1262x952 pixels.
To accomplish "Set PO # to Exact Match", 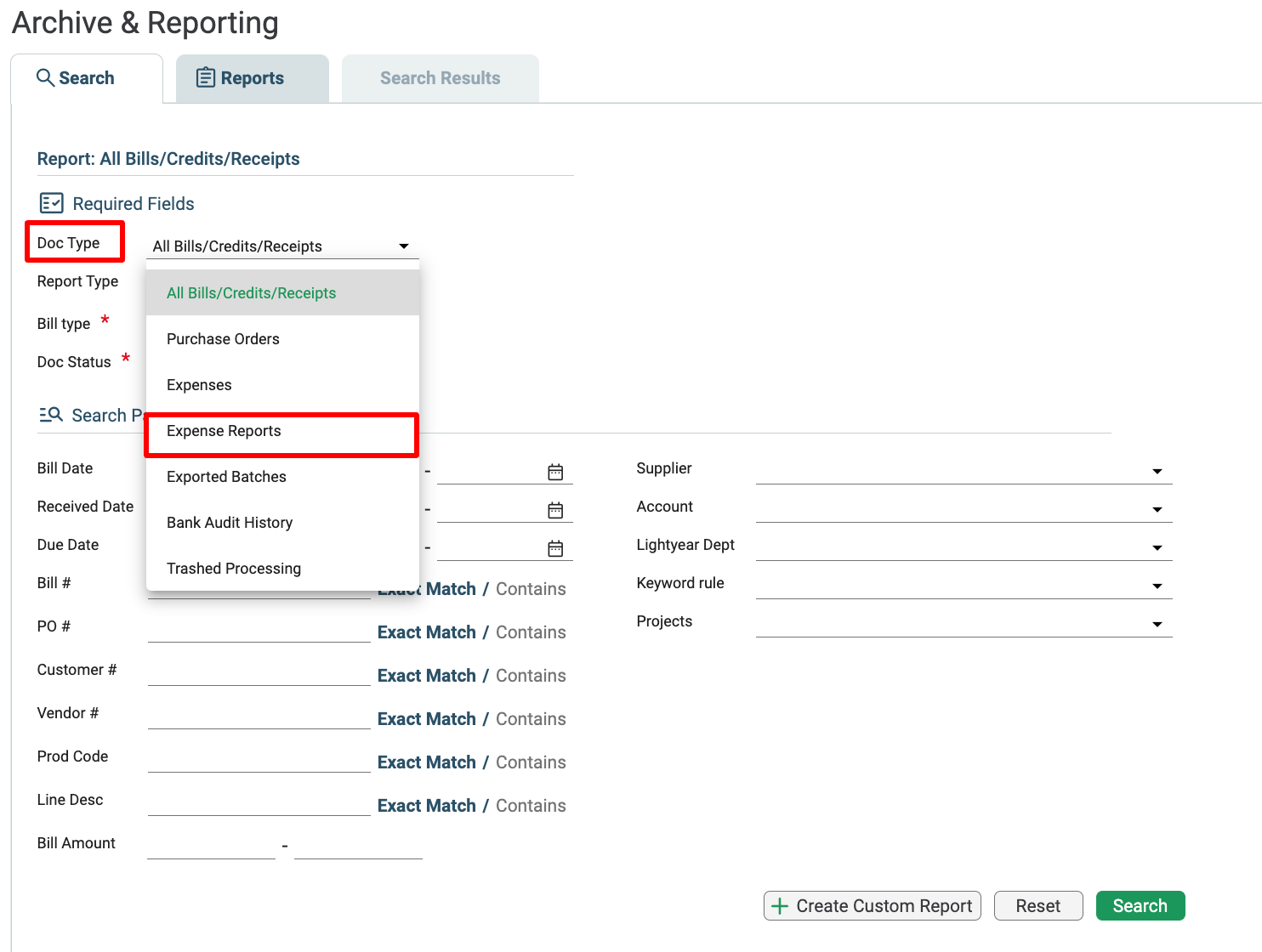I will 427,632.
